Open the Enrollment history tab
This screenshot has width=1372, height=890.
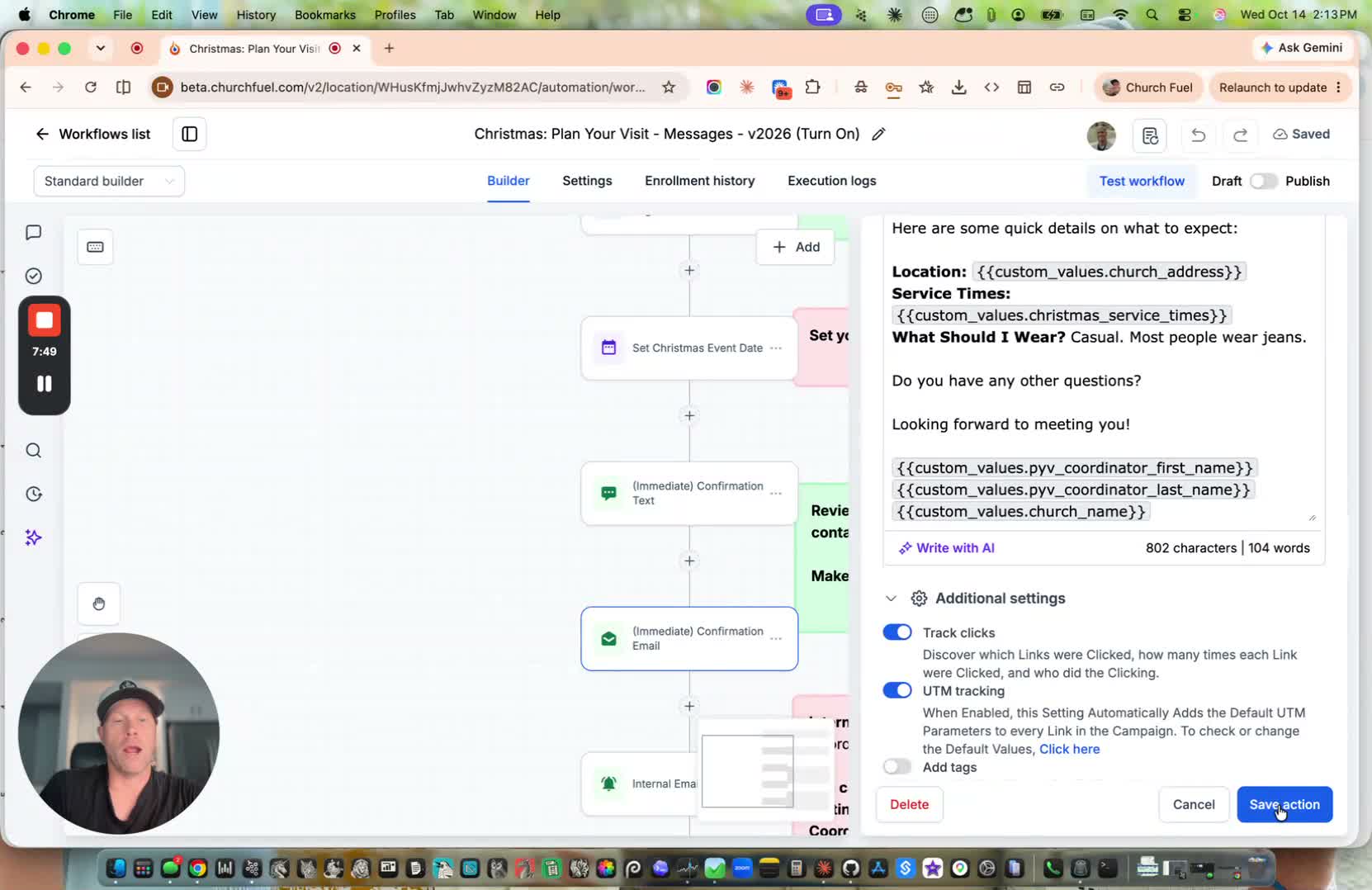699,181
